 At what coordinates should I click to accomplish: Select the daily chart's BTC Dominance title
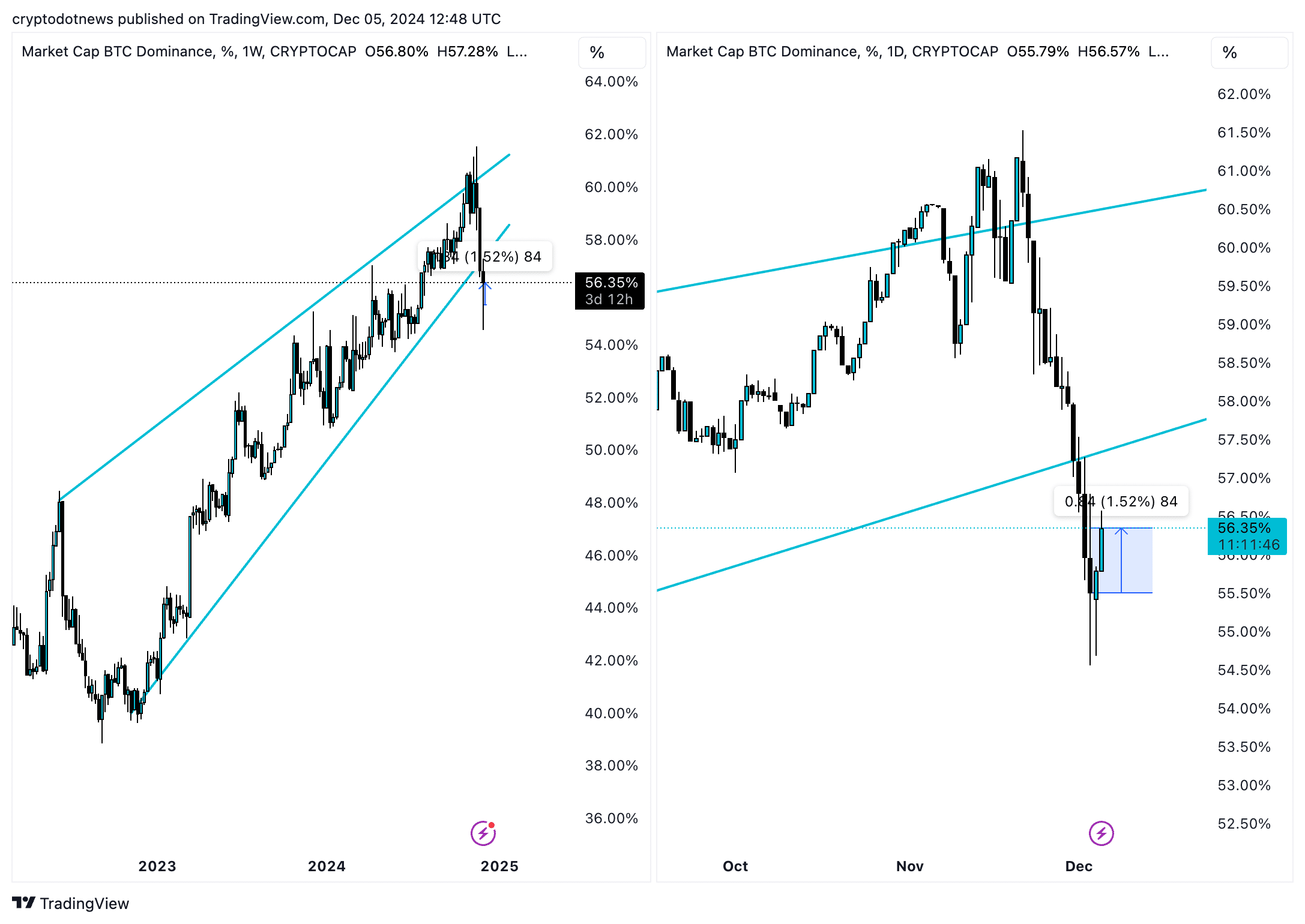pyautogui.click(x=832, y=52)
